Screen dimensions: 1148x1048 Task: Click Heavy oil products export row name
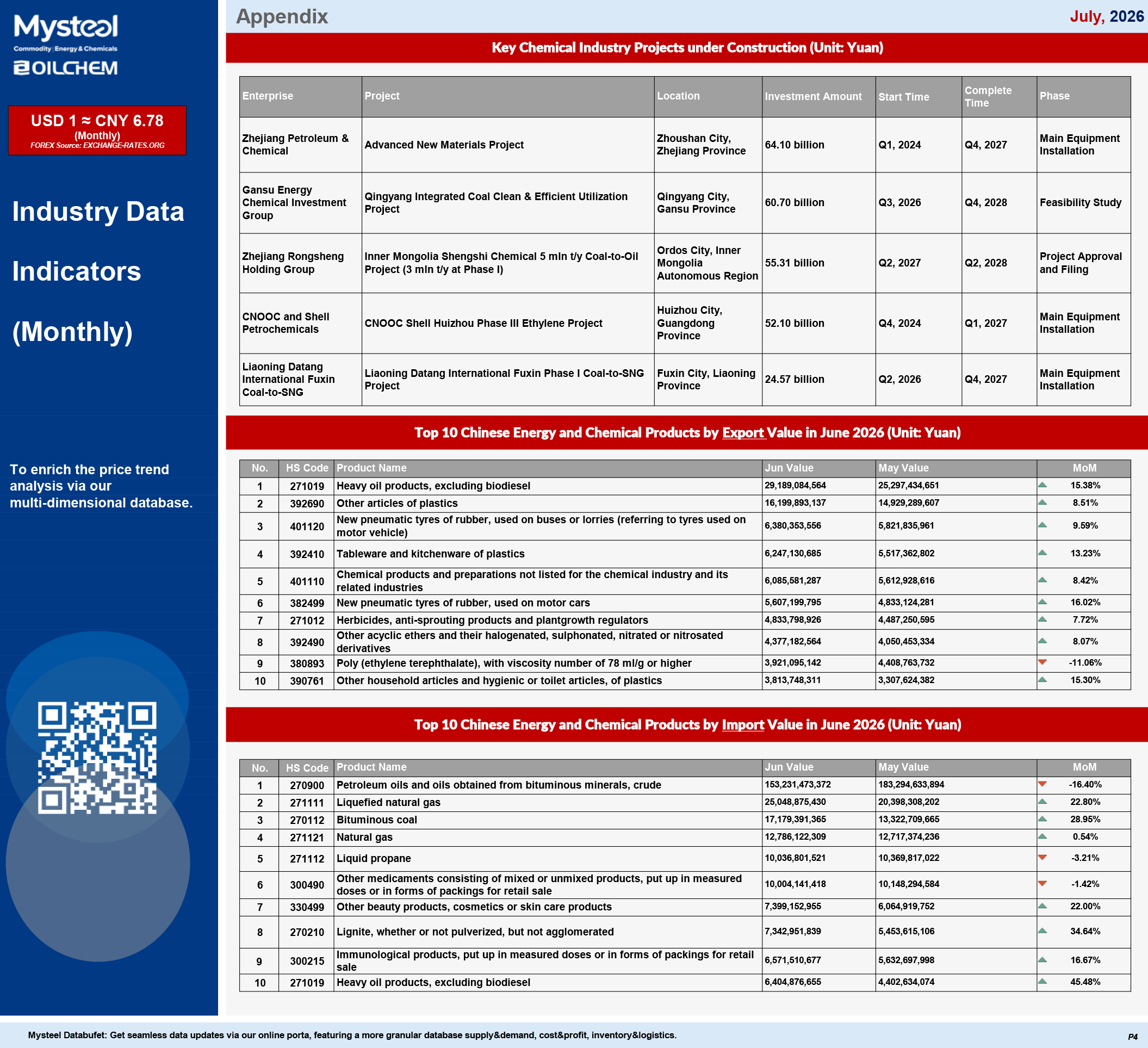433,486
